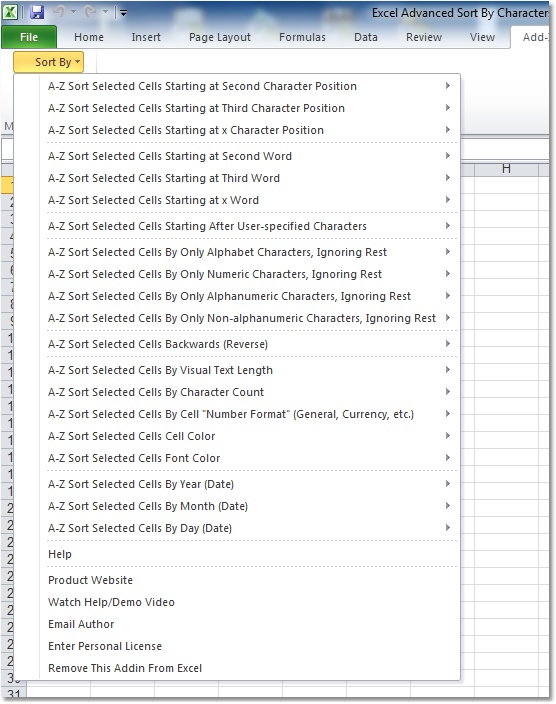This screenshot has height=704, width=556.
Task: Select column H header
Action: (x=506, y=169)
